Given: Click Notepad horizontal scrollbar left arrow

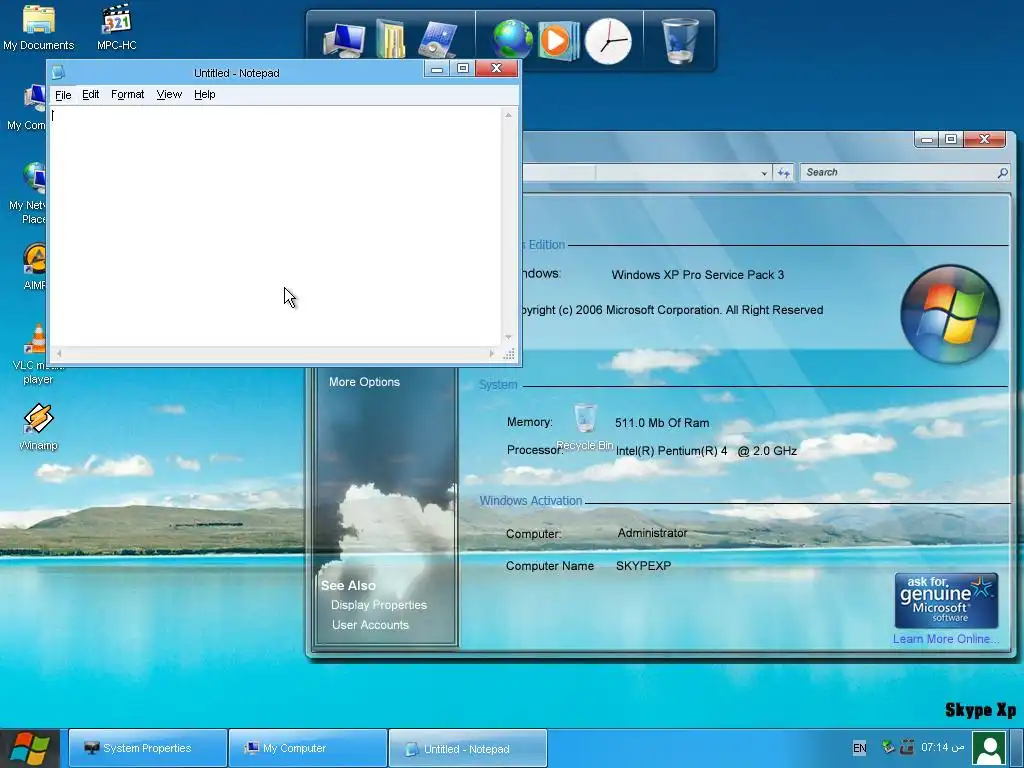Looking at the screenshot, I should tap(59, 353).
